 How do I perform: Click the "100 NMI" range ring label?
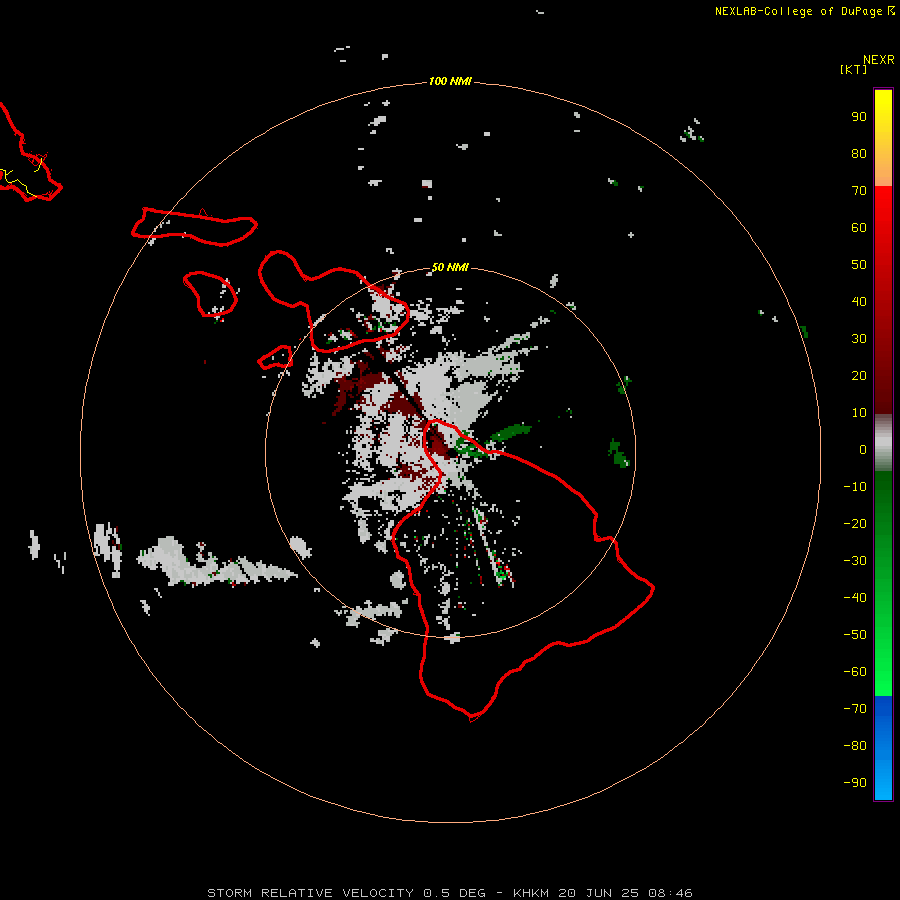450,82
